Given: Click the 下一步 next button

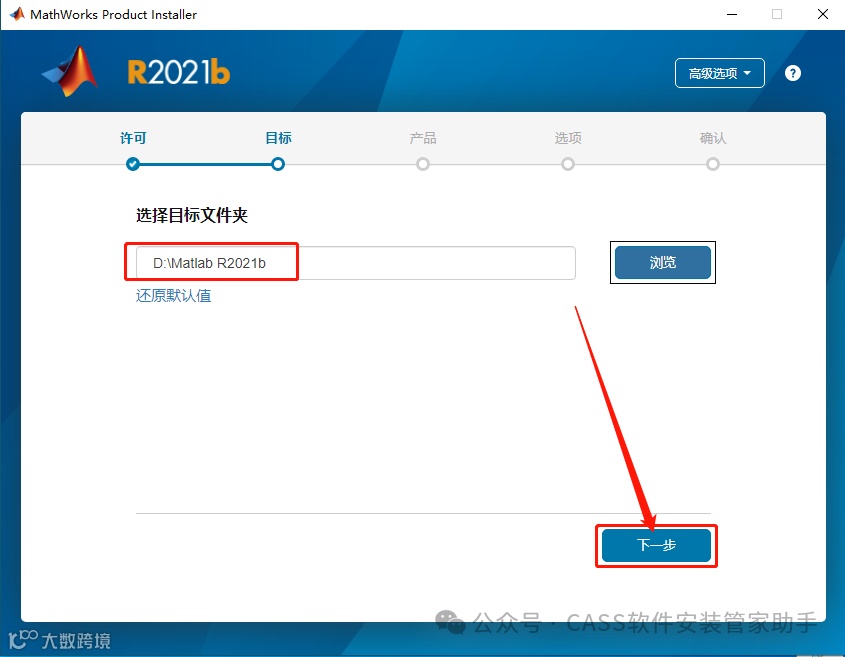Looking at the screenshot, I should 656,545.
